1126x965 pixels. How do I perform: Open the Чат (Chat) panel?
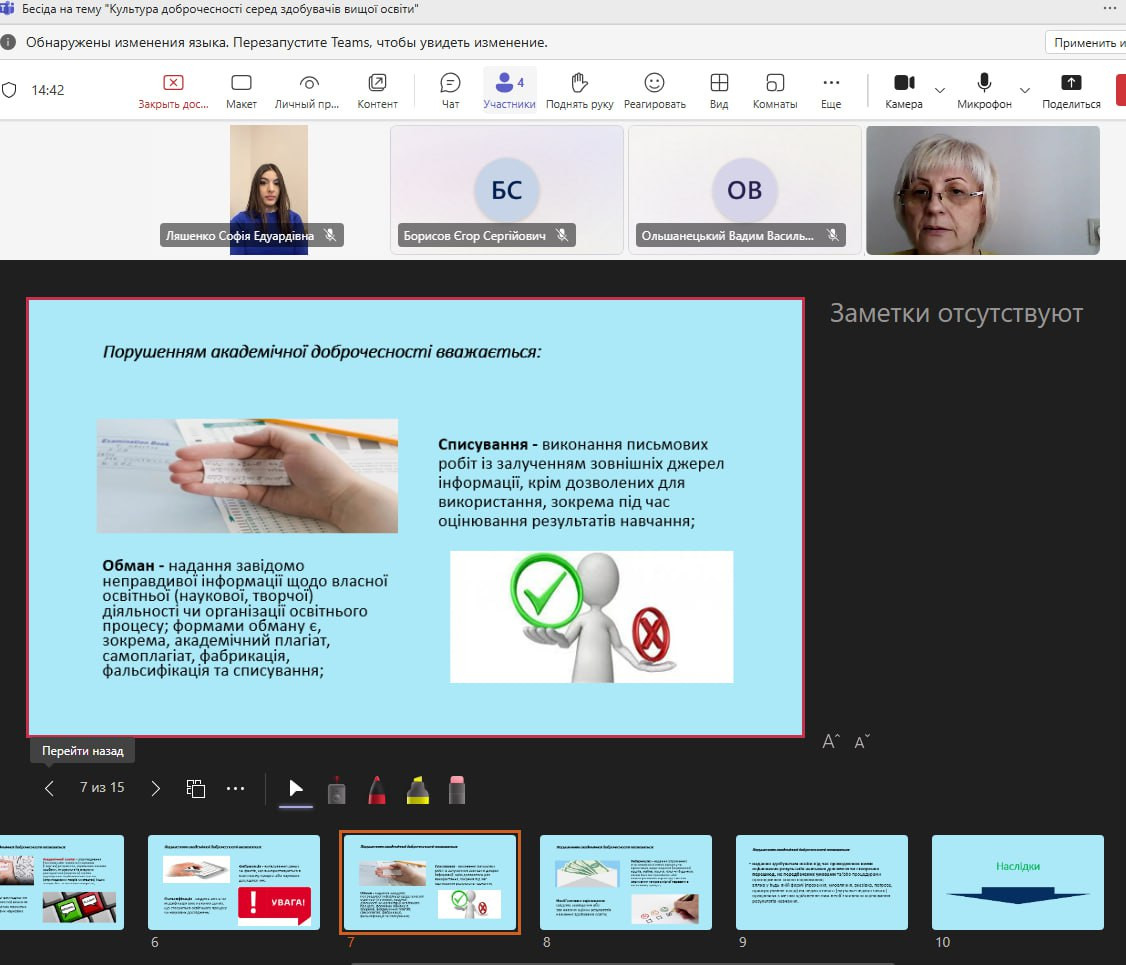[x=450, y=89]
